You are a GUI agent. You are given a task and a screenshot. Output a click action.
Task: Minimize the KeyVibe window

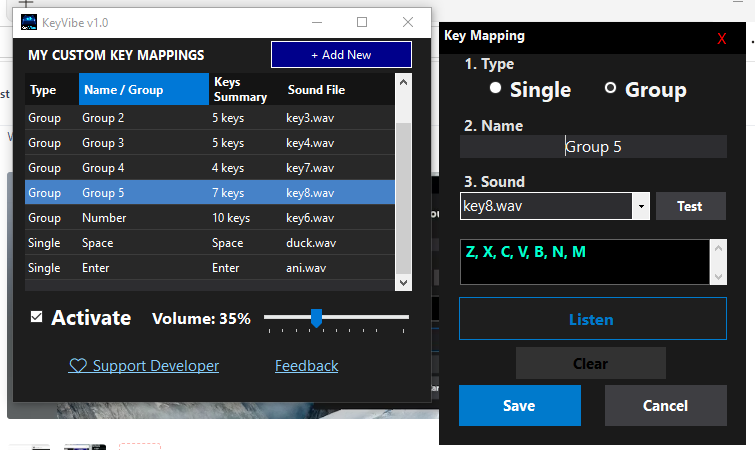317,22
